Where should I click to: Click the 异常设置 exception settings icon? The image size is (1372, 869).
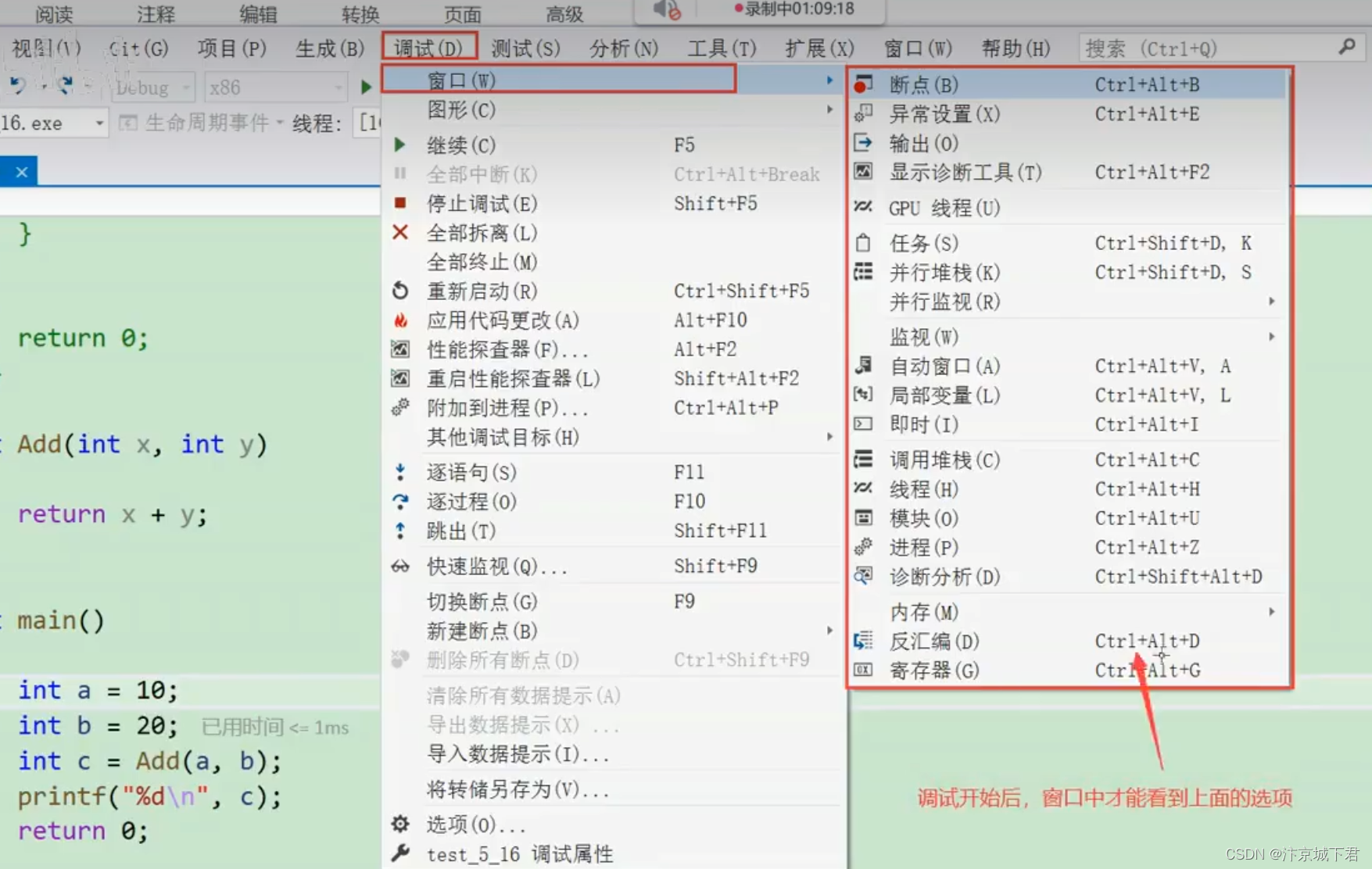point(863,113)
